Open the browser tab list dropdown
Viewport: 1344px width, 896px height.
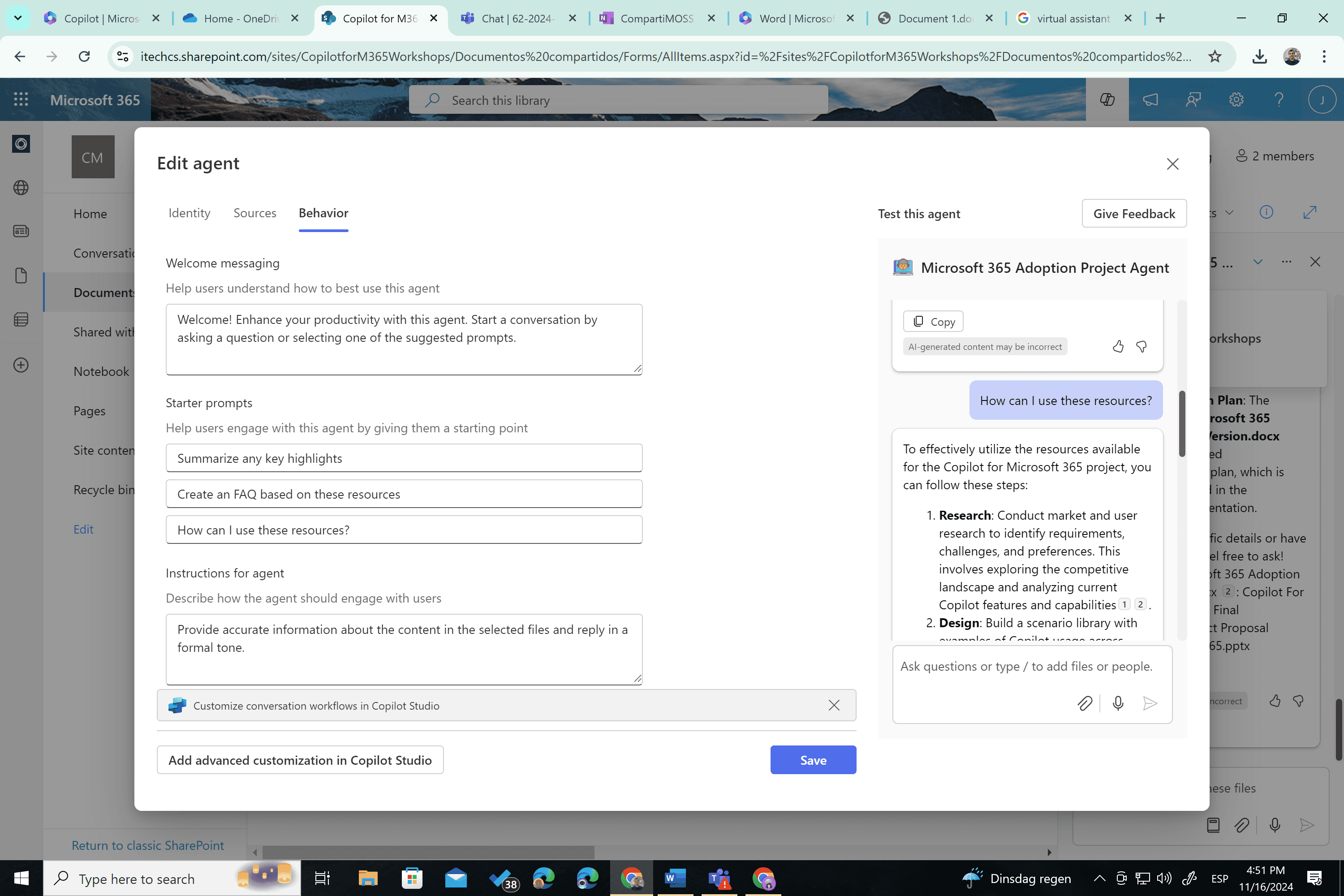(18, 18)
